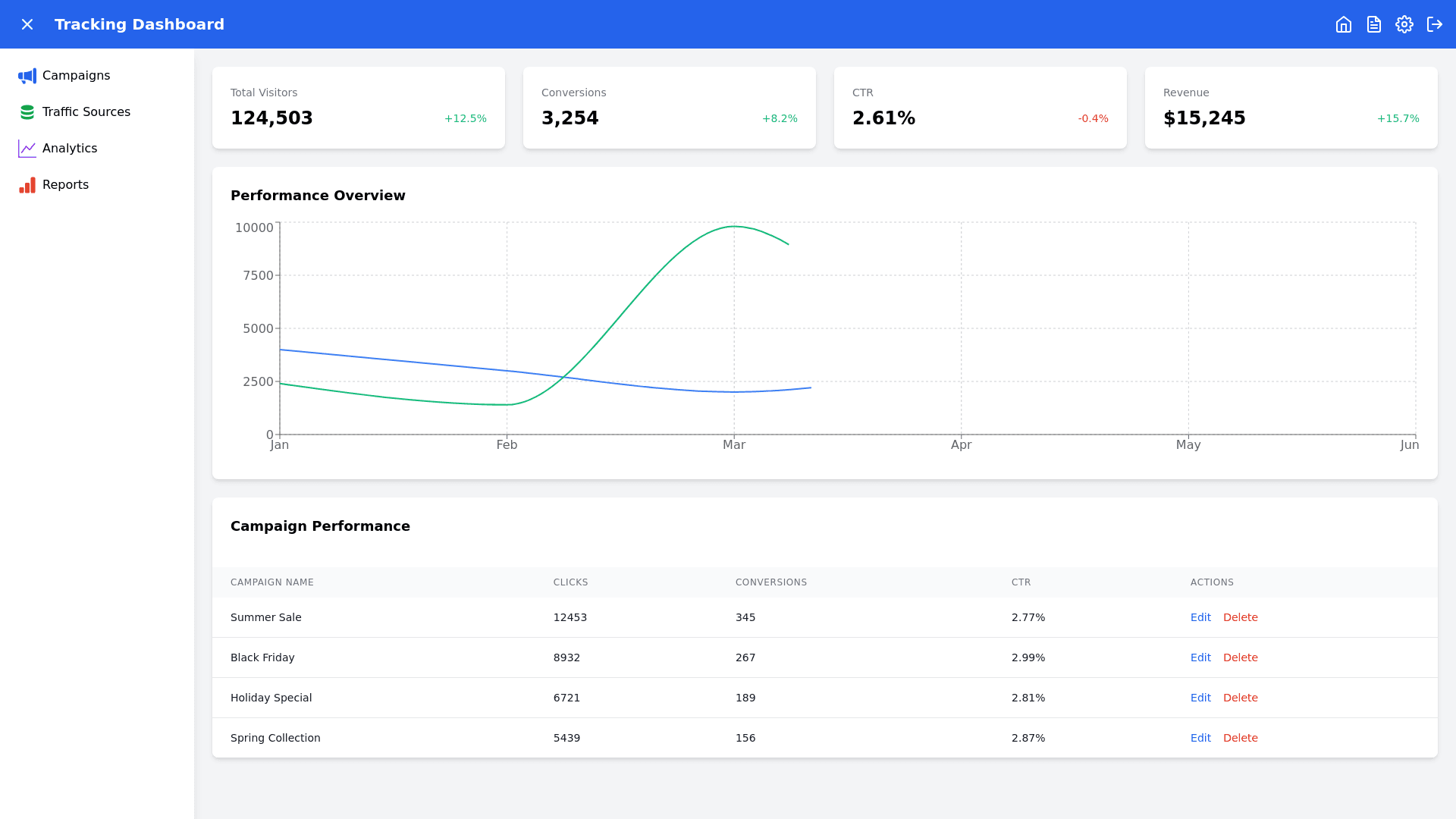This screenshot has height=819, width=1456.
Task: Click the Campaigns megaphone icon
Action: pyautogui.click(x=27, y=76)
